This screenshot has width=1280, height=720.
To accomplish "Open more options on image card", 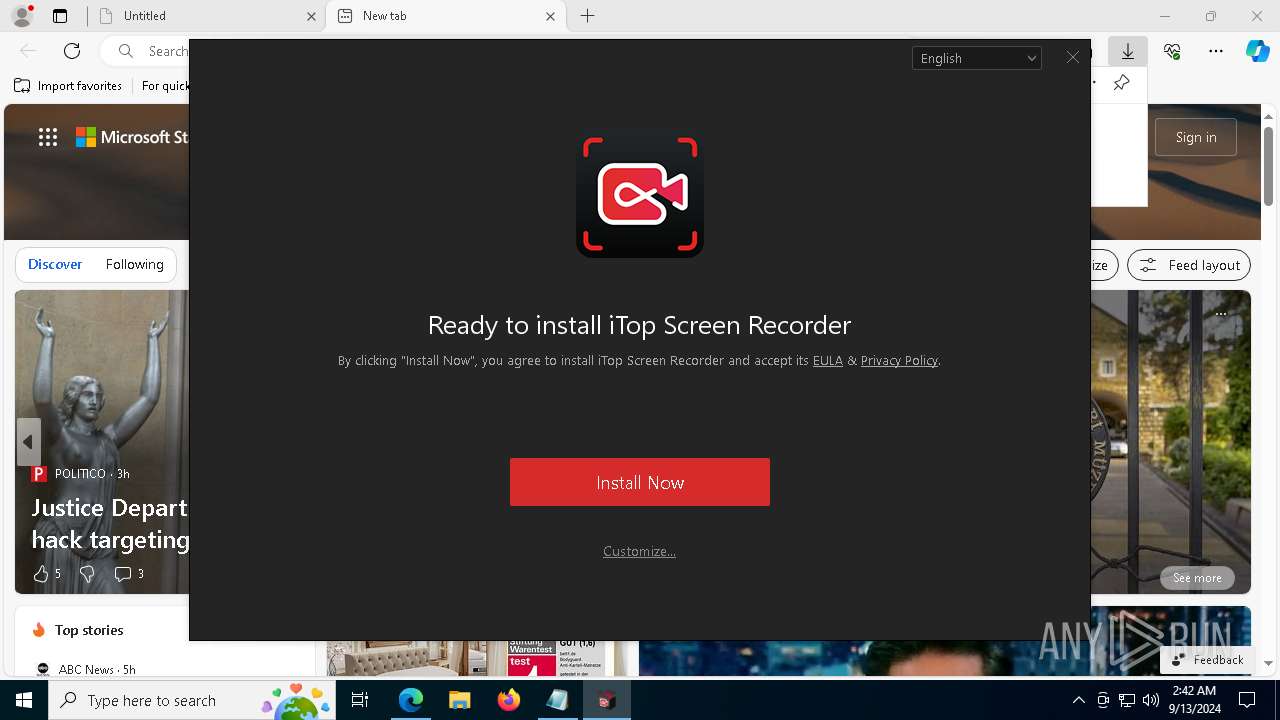I will [x=1221, y=312].
